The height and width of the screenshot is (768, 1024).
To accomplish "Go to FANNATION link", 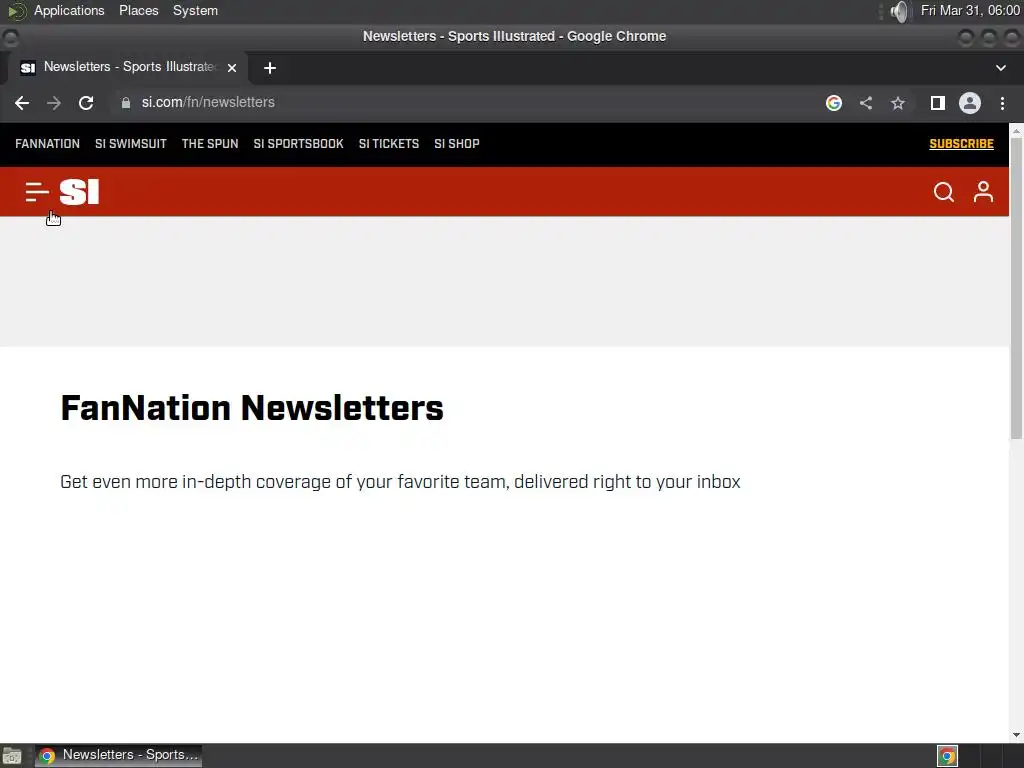I will tap(48, 144).
